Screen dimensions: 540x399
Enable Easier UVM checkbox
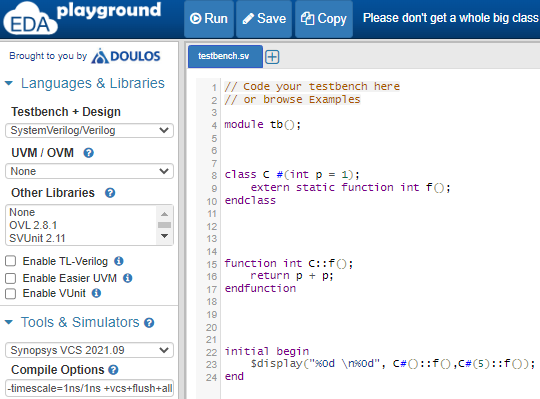(11, 278)
